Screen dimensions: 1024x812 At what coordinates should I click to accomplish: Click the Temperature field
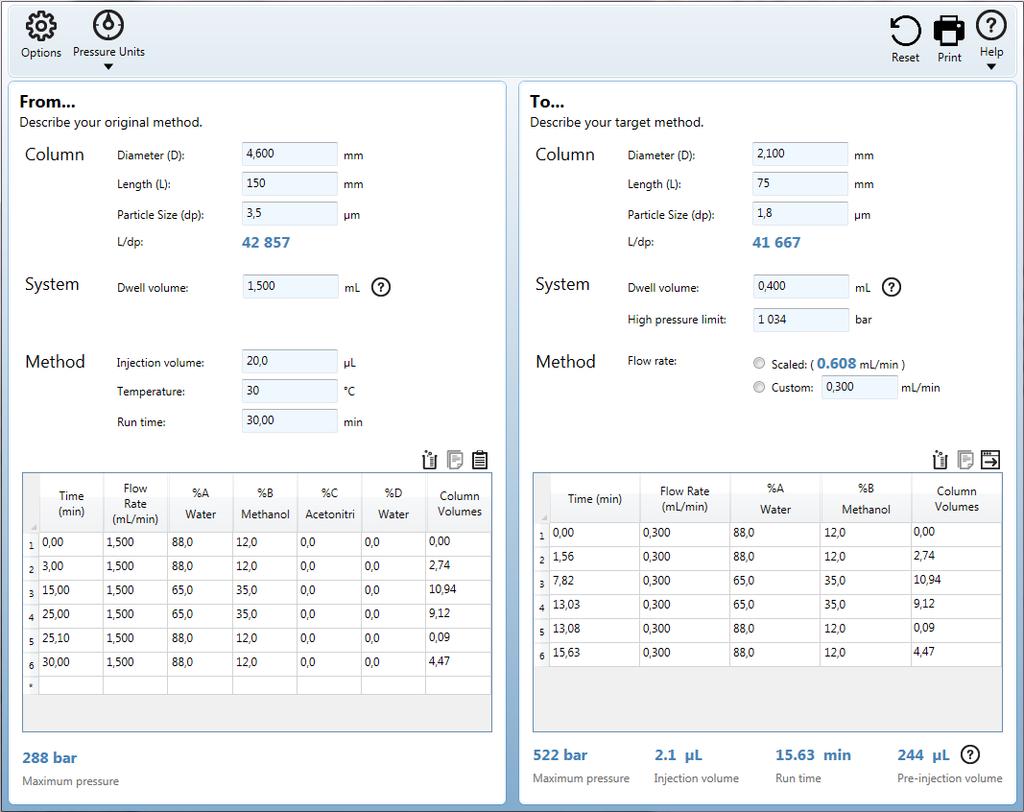click(289, 391)
